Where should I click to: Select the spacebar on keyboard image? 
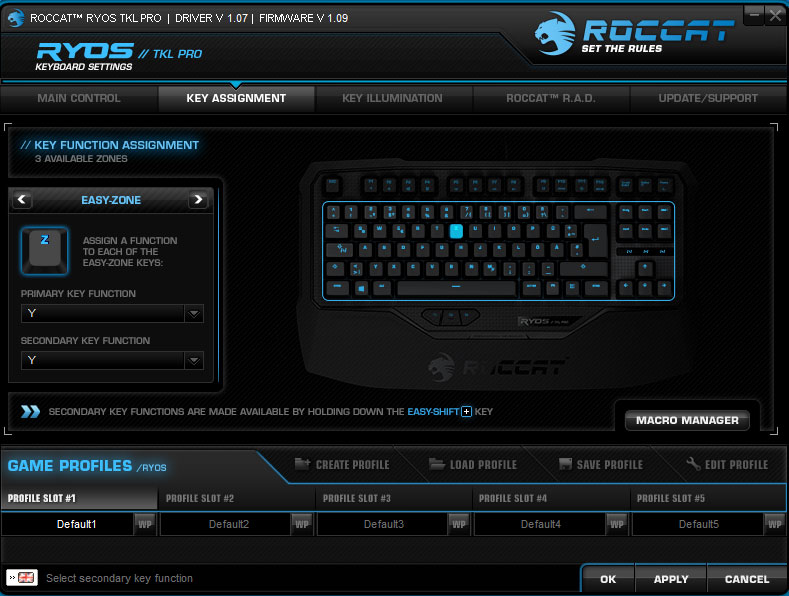456,287
